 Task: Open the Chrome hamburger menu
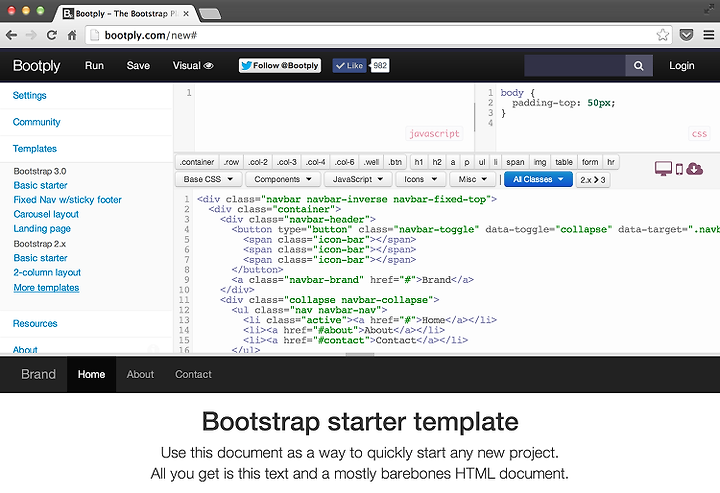[x=709, y=35]
